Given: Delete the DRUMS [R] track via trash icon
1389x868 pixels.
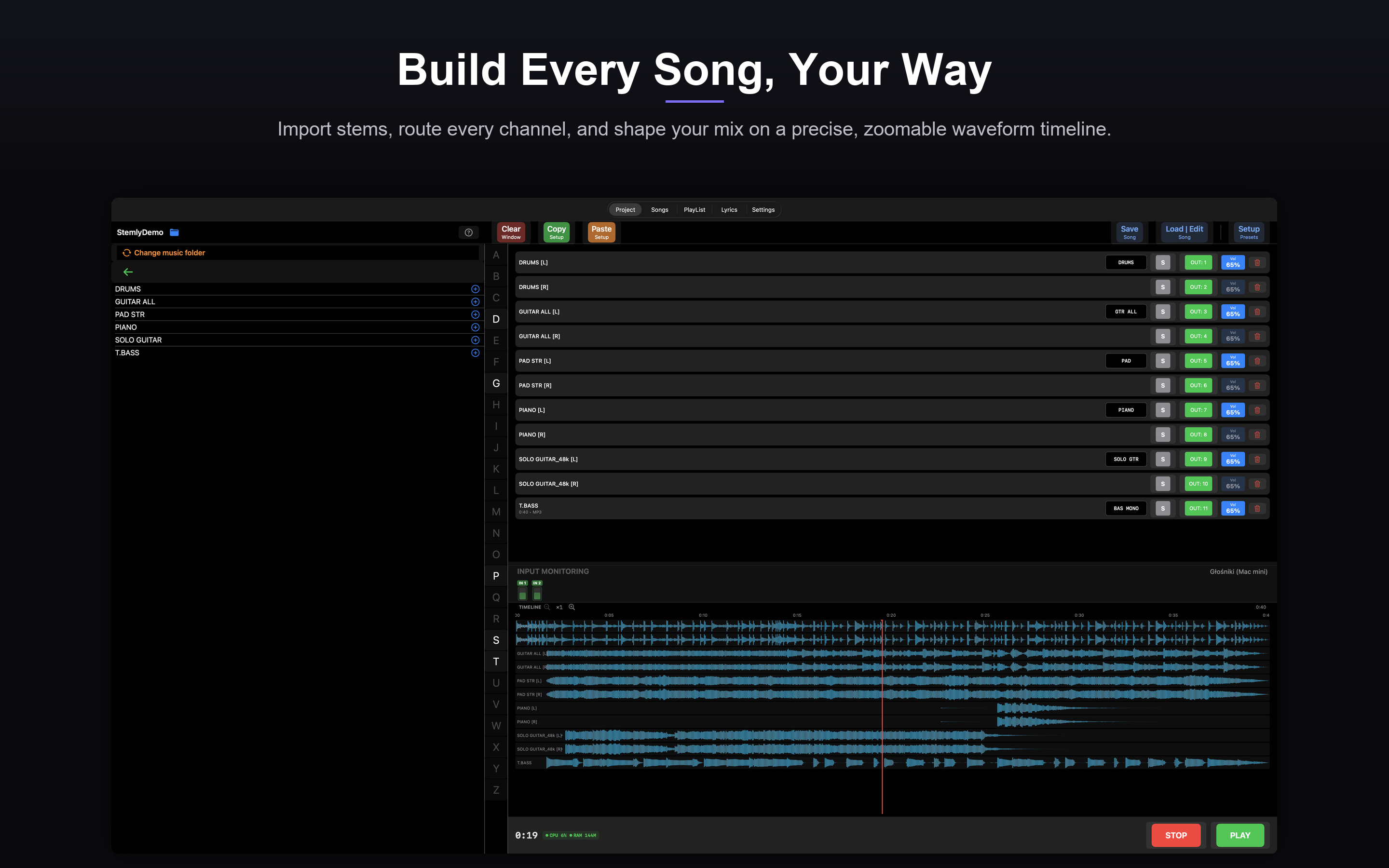Looking at the screenshot, I should (x=1257, y=287).
